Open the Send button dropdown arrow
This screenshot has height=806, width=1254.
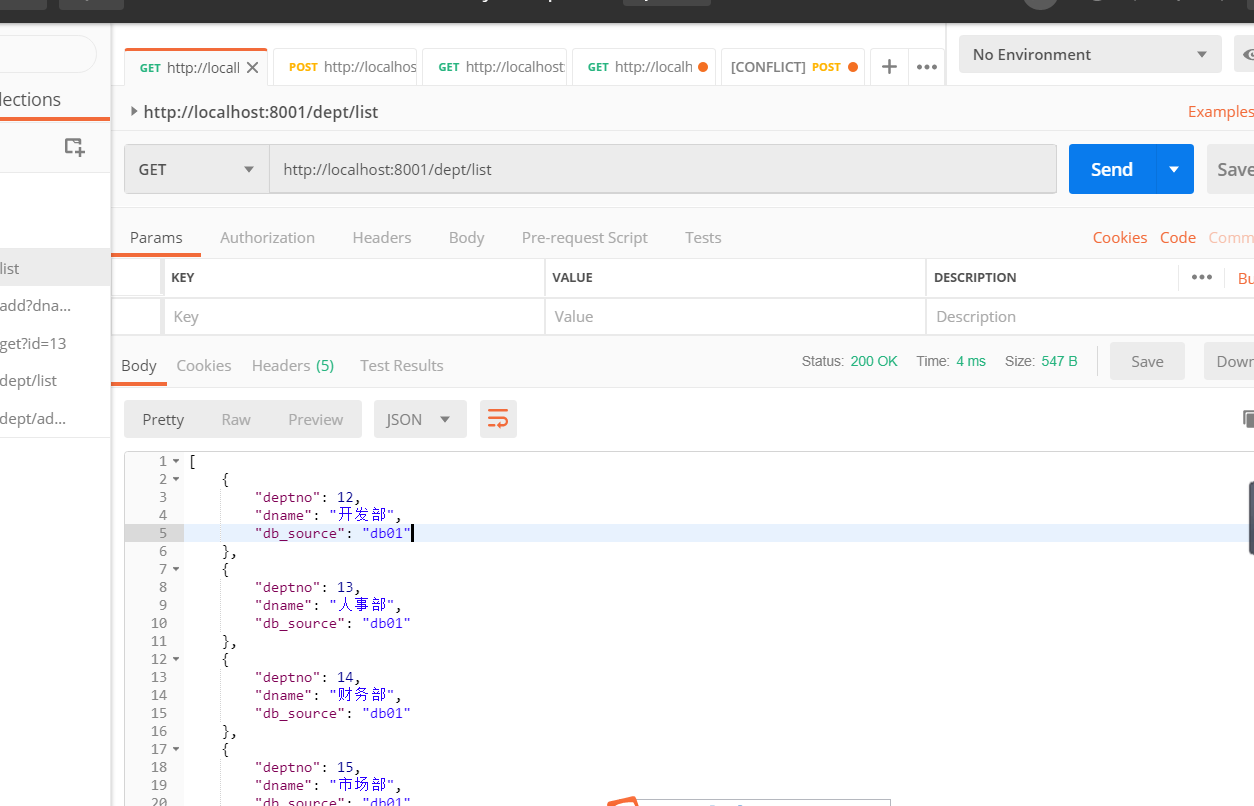(1175, 169)
